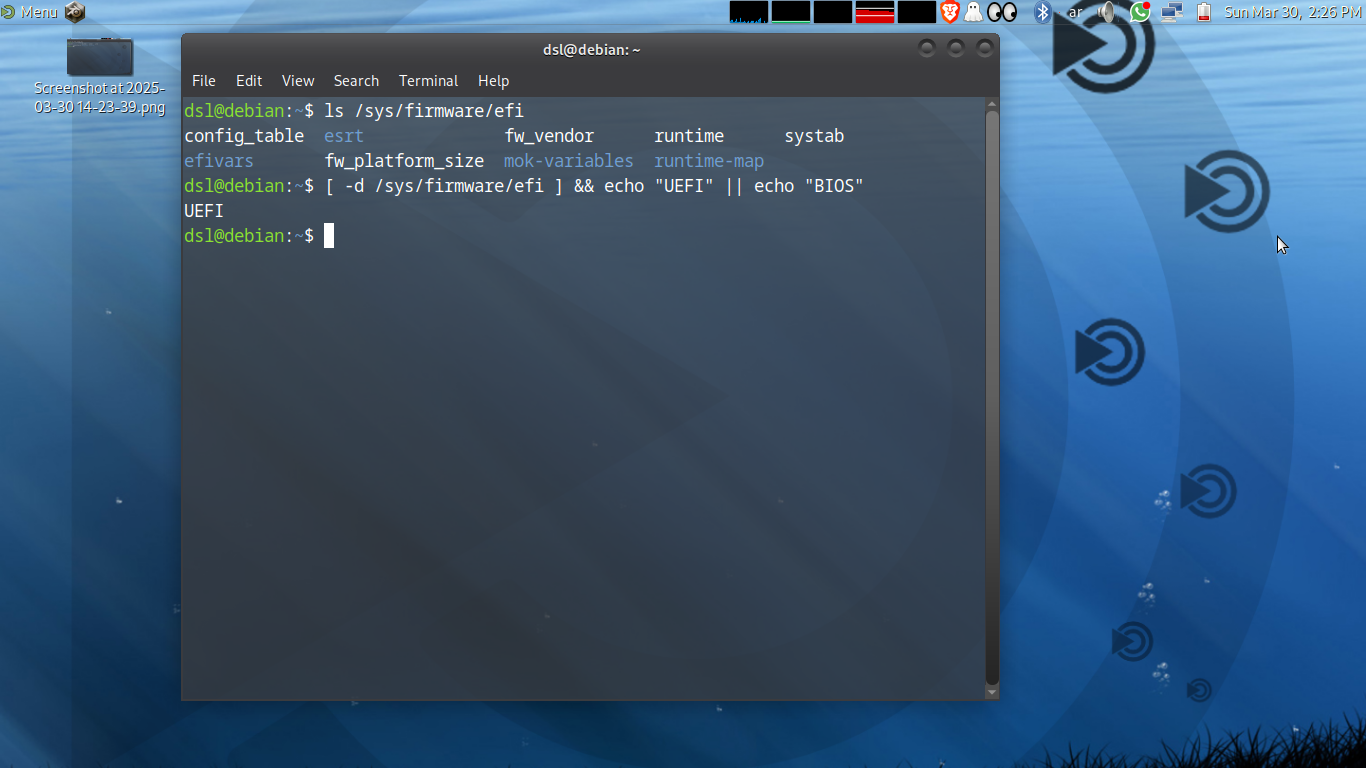
Task: Open the Search menu in terminal
Action: pyautogui.click(x=356, y=81)
